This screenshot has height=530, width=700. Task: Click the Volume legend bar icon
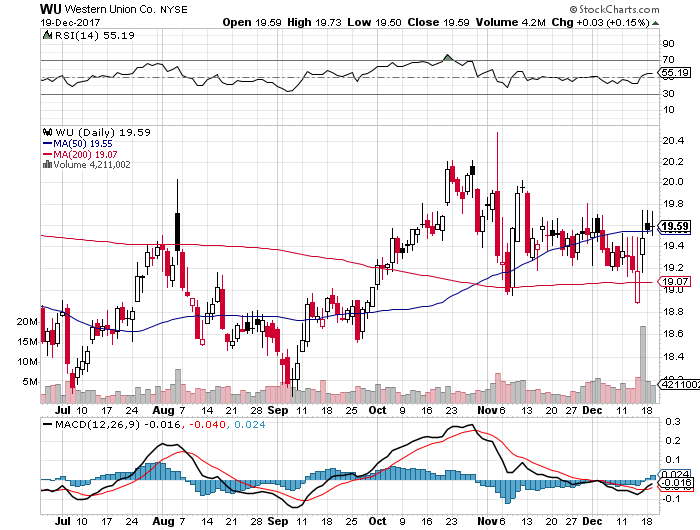click(x=44, y=165)
